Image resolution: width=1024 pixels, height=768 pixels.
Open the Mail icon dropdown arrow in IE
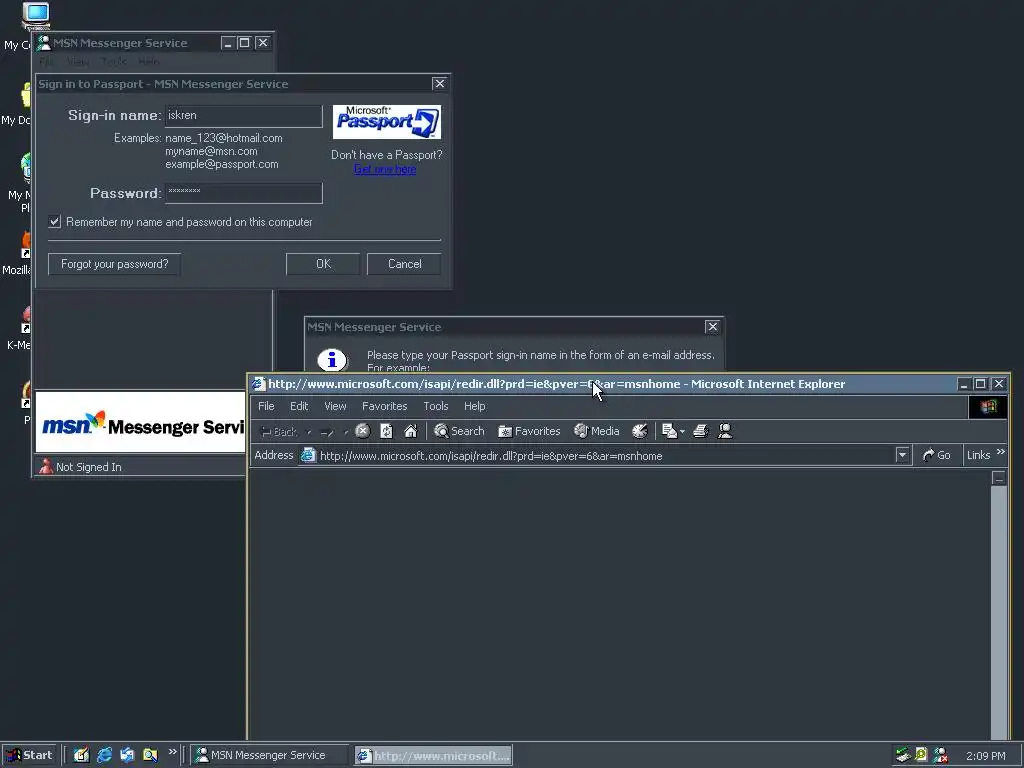(682, 432)
